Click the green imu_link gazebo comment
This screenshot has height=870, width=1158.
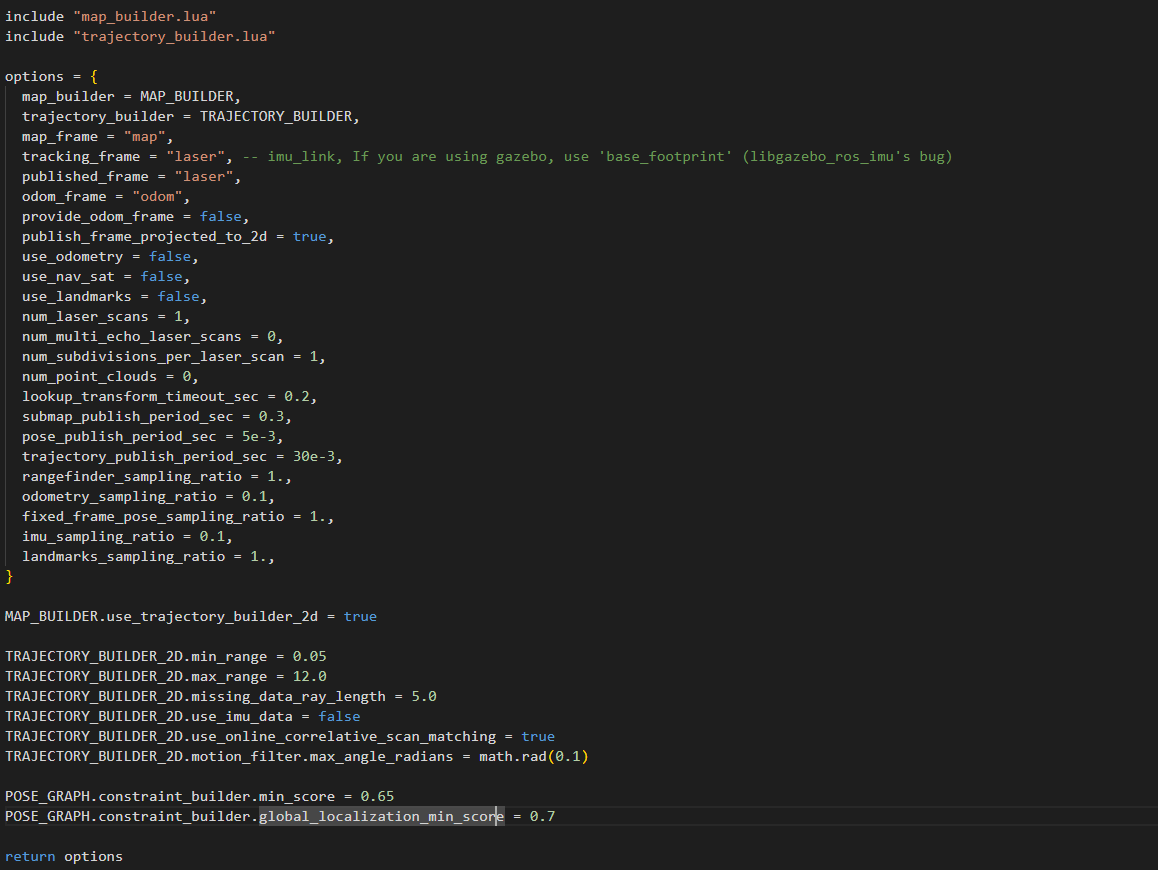pyautogui.click(x=596, y=156)
